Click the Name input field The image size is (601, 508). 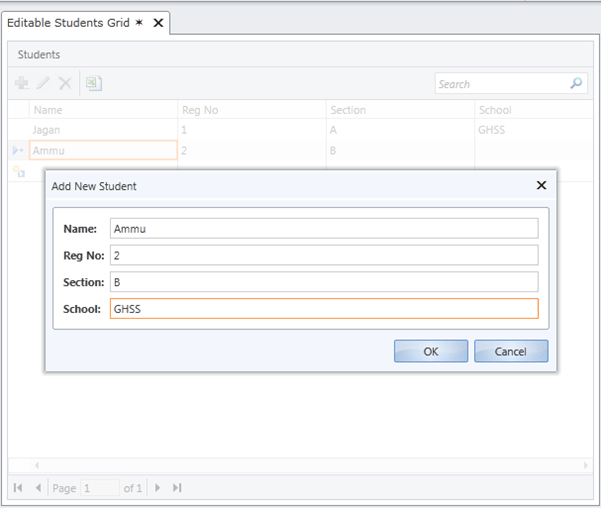323,228
